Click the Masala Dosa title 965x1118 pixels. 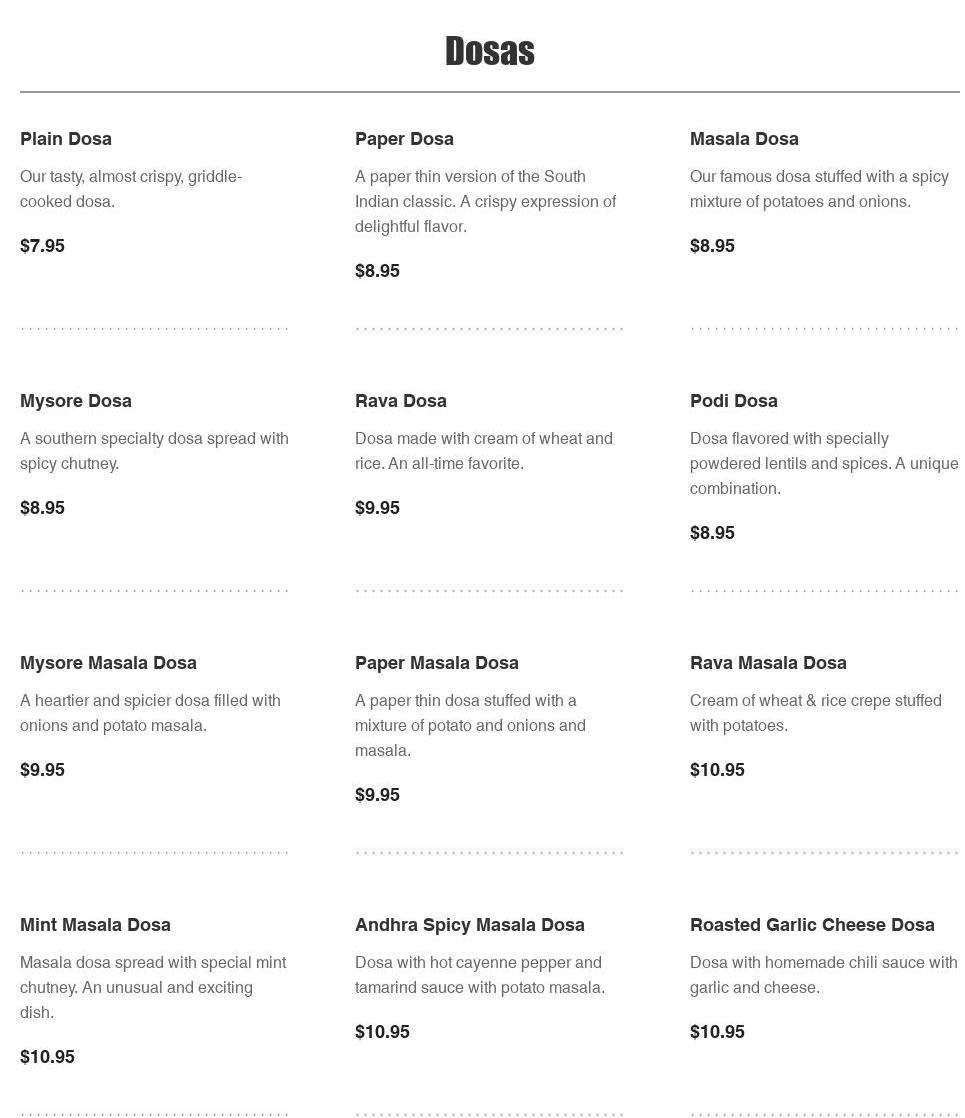[x=744, y=139]
